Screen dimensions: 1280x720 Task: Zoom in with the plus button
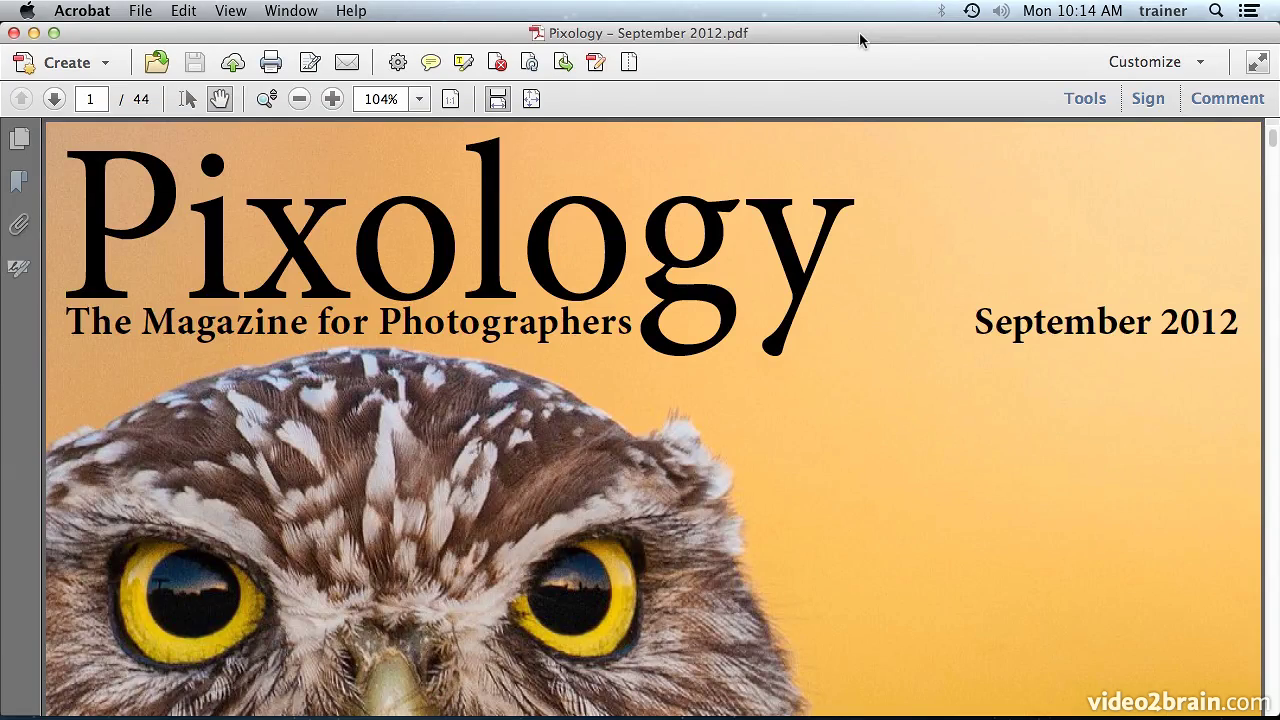pyautogui.click(x=332, y=99)
